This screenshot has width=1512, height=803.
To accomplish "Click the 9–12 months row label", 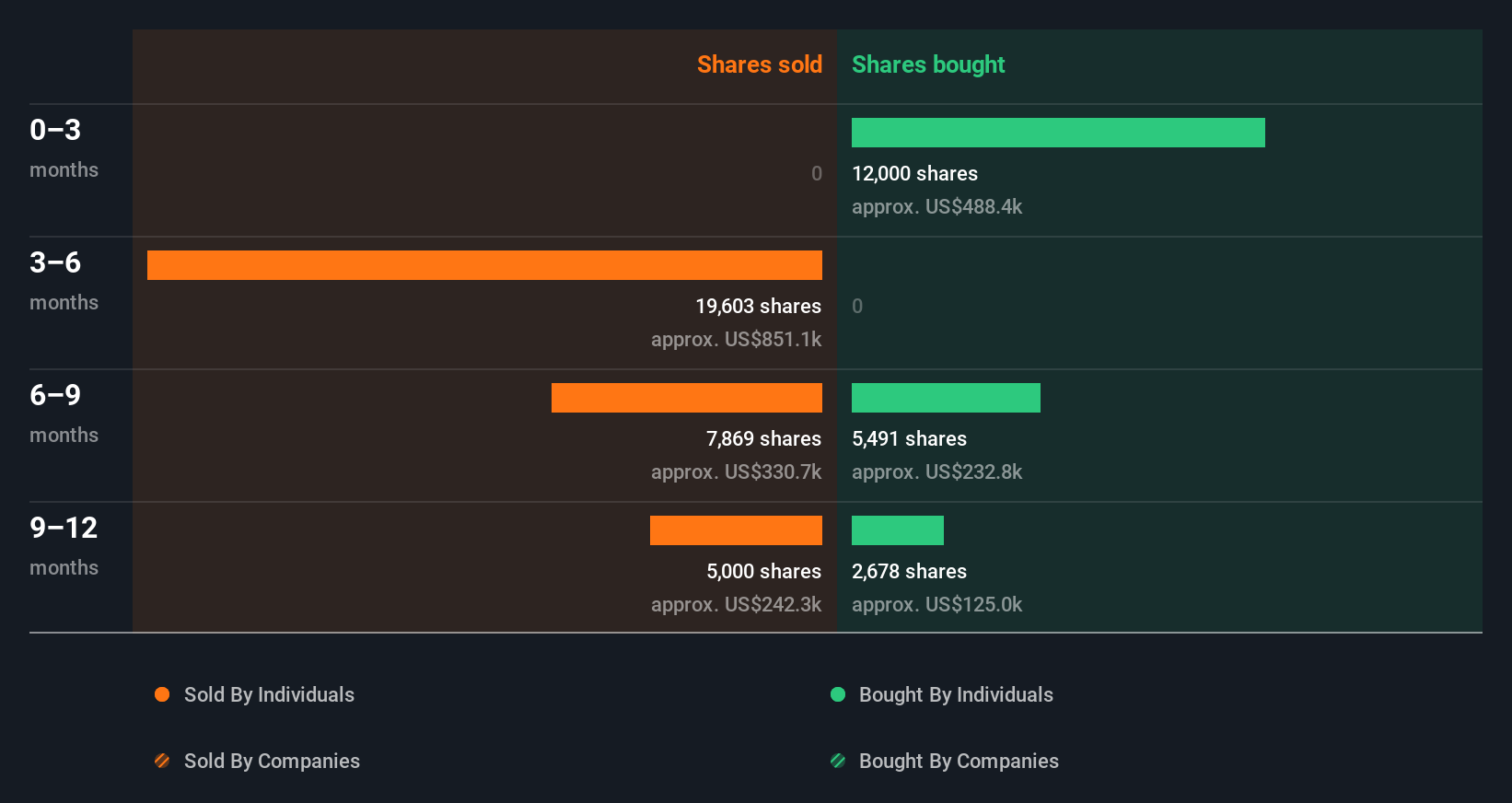I will point(64,546).
